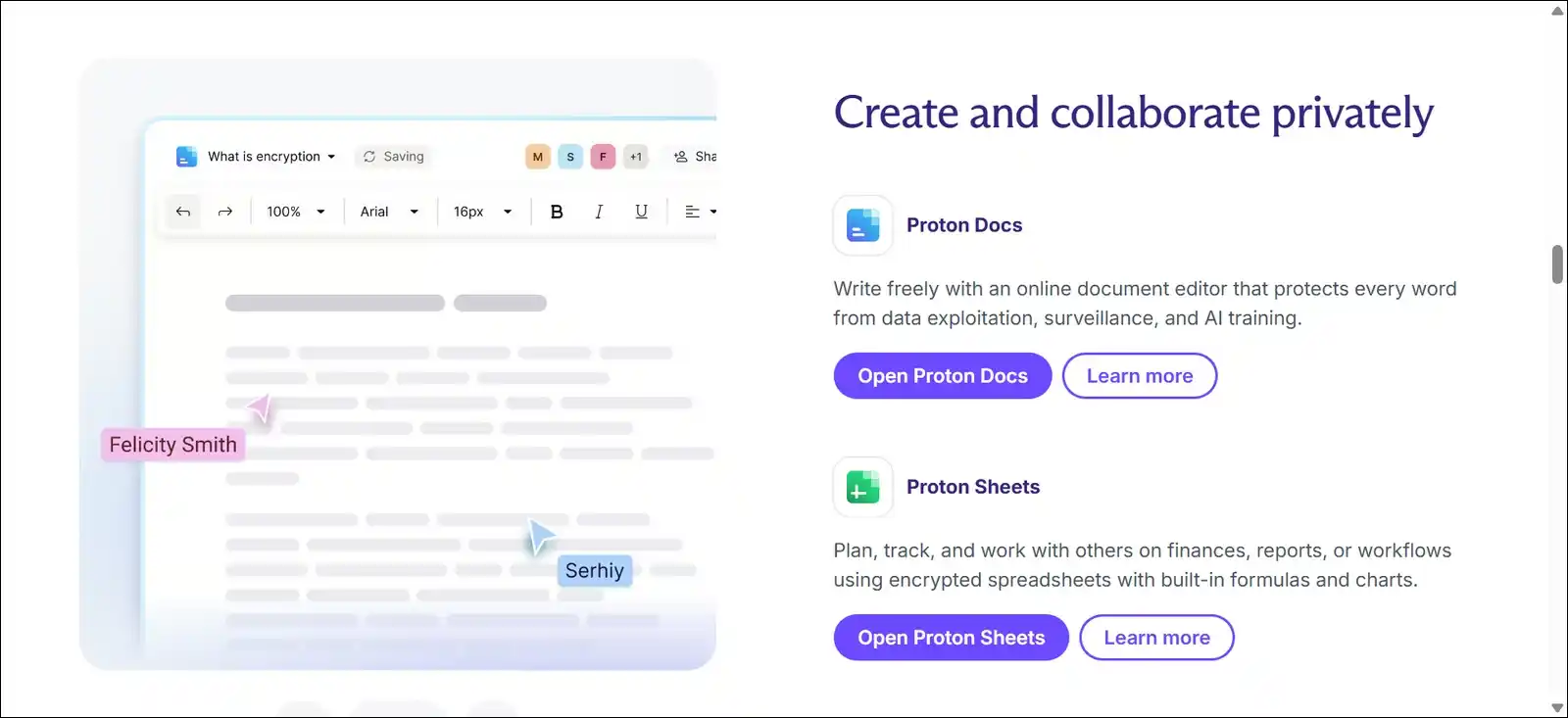This screenshot has width=1568, height=718.
Task: Click the Proton Docs app icon
Action: click(x=862, y=225)
